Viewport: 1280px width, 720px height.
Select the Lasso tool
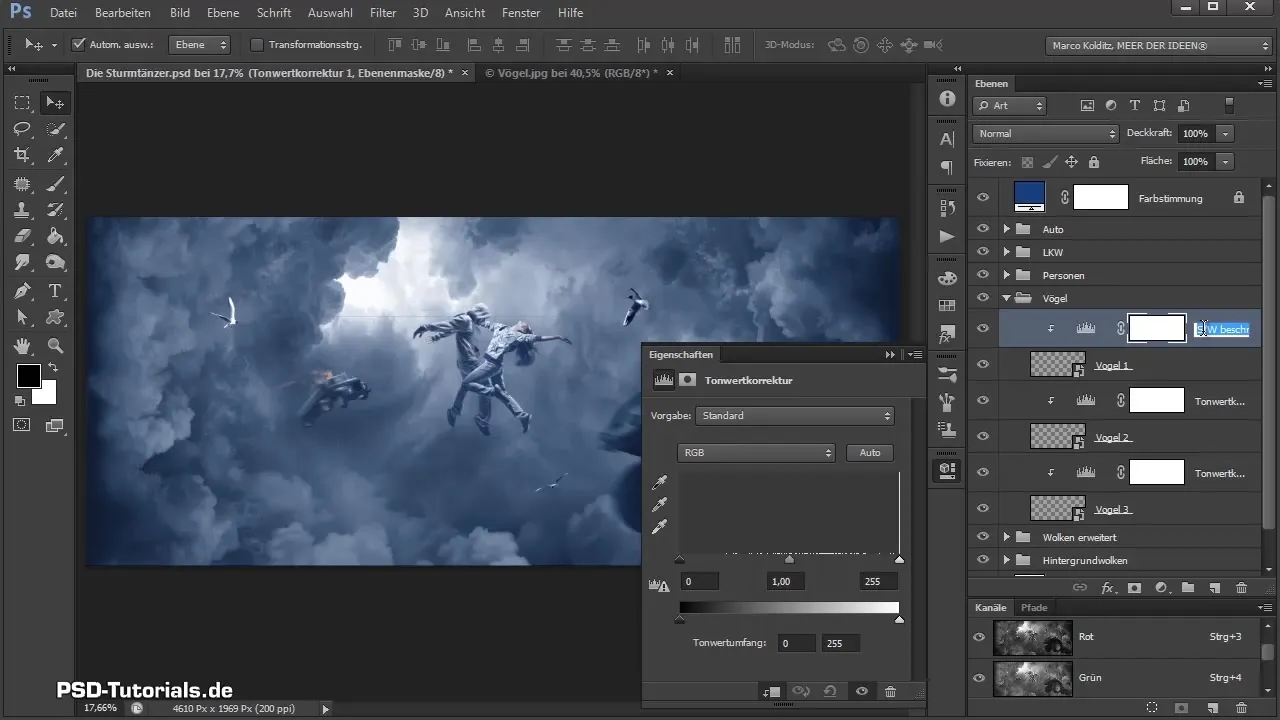pyautogui.click(x=22, y=128)
